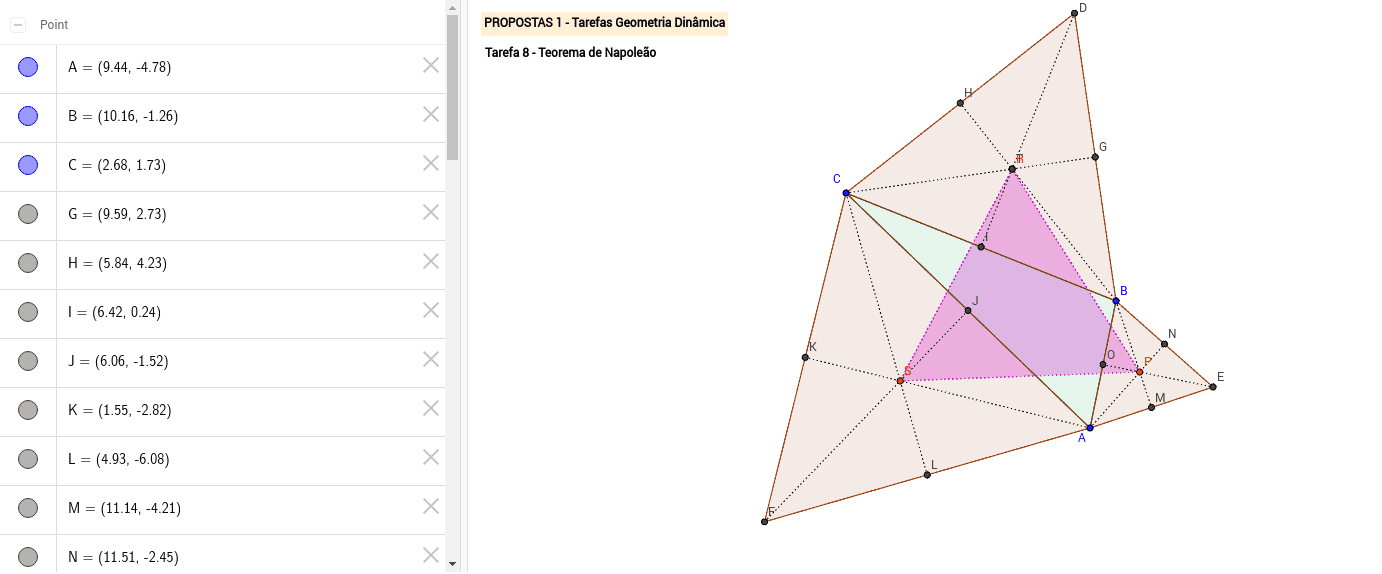
Task: Select the row N = (11.51, -2.45)
Action: coord(222,553)
